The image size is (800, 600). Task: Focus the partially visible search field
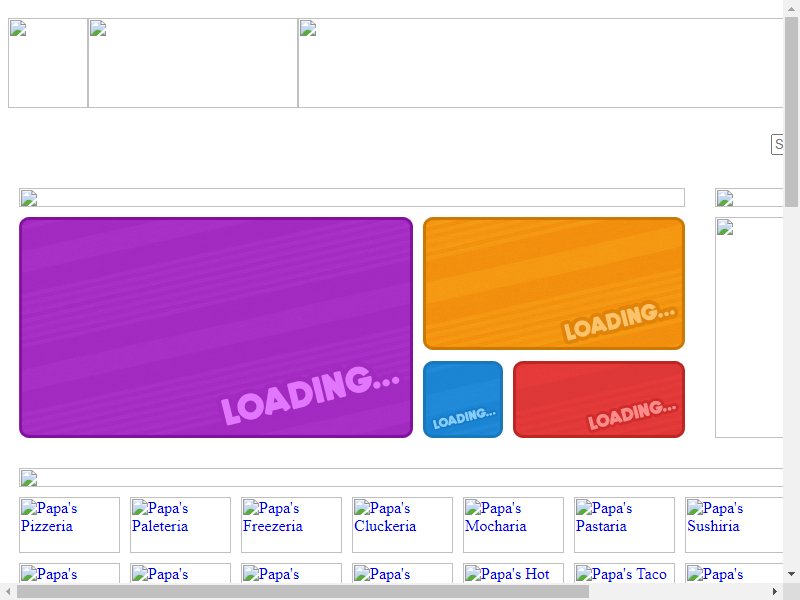(x=777, y=144)
